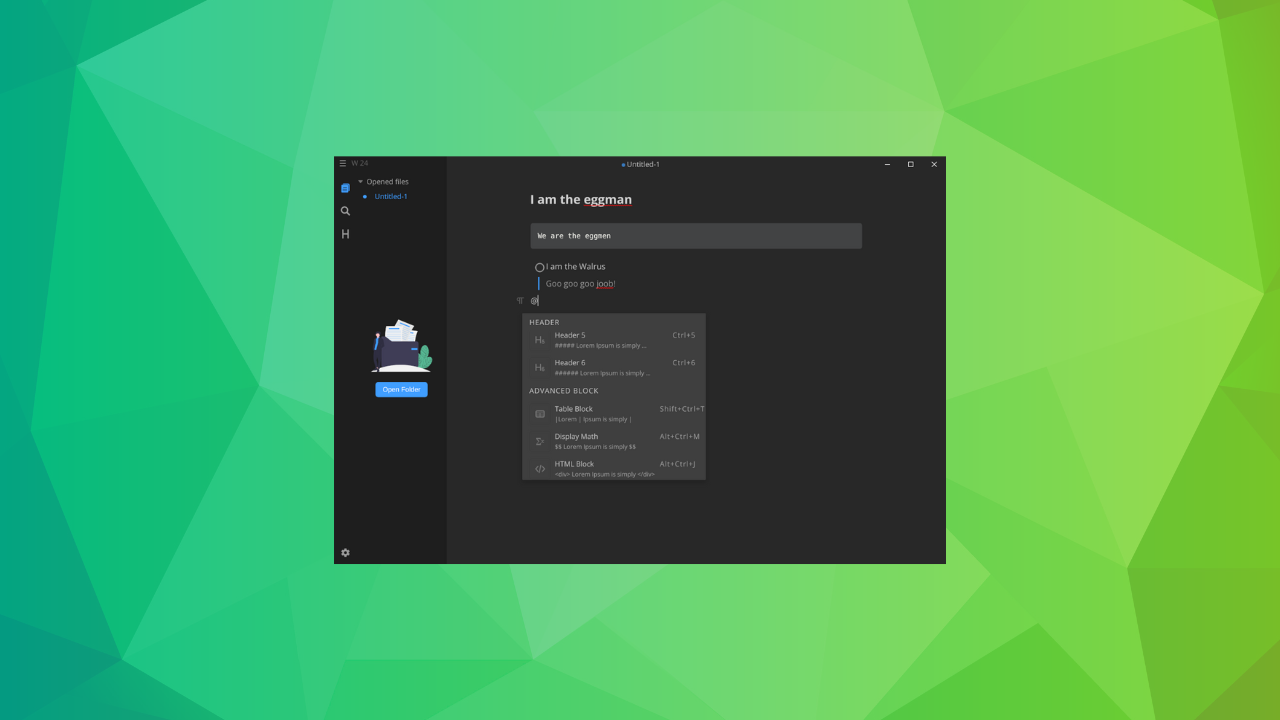The height and width of the screenshot is (720, 1280).
Task: Maximize the MarkText window
Action: click(910, 164)
